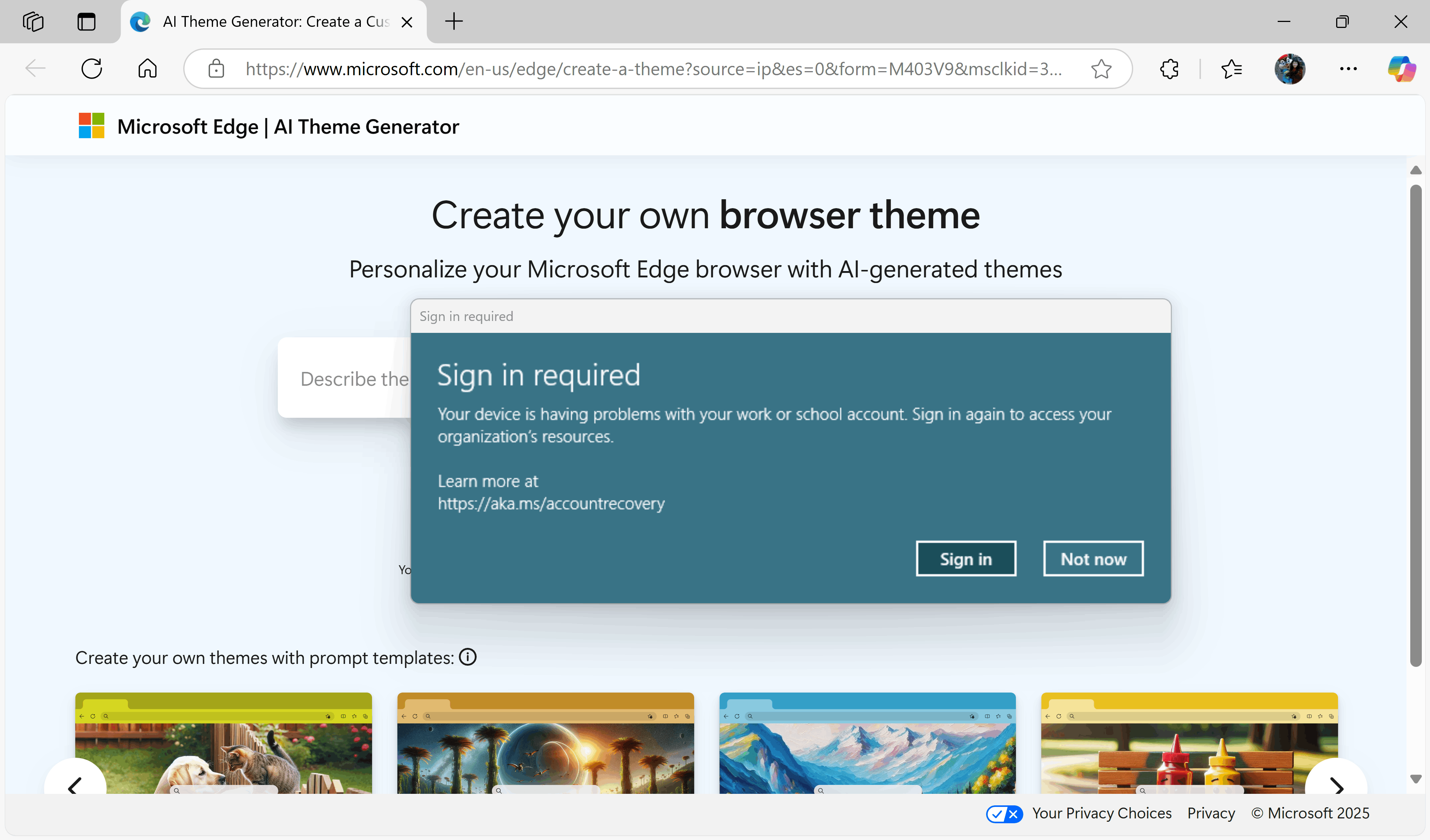
Task: Minimize the Edge window
Action: click(1284, 22)
